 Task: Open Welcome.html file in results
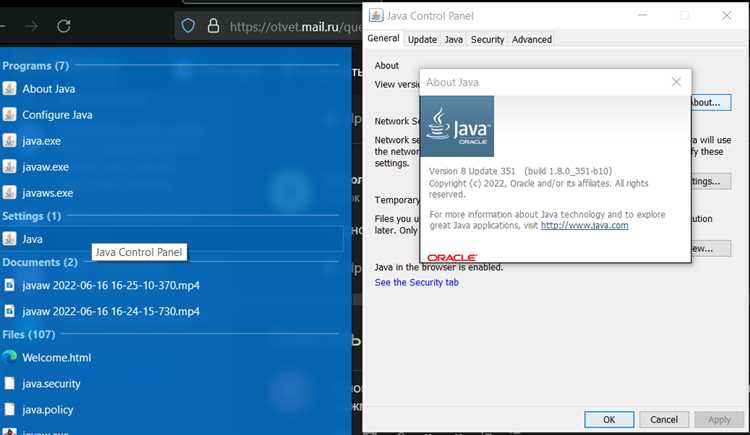click(56, 357)
